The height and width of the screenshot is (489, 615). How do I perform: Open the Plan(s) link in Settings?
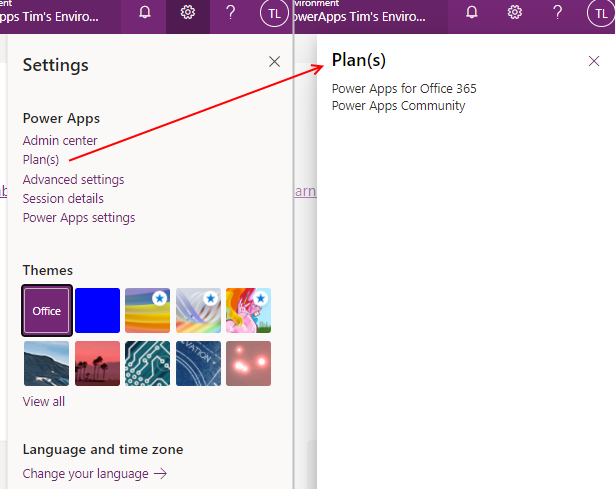(41, 160)
